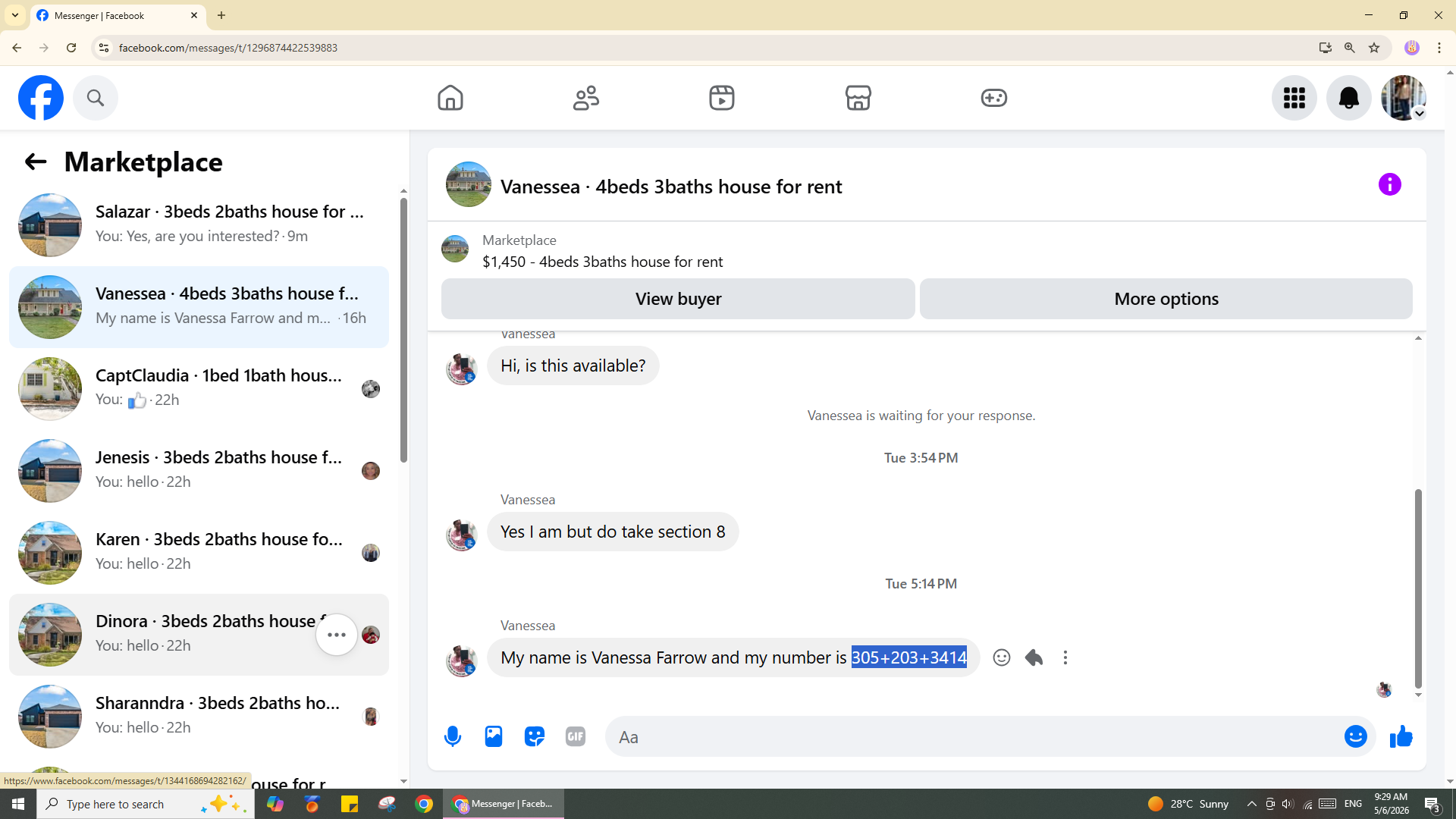Click the chat messages scrollbar

coord(1418,588)
